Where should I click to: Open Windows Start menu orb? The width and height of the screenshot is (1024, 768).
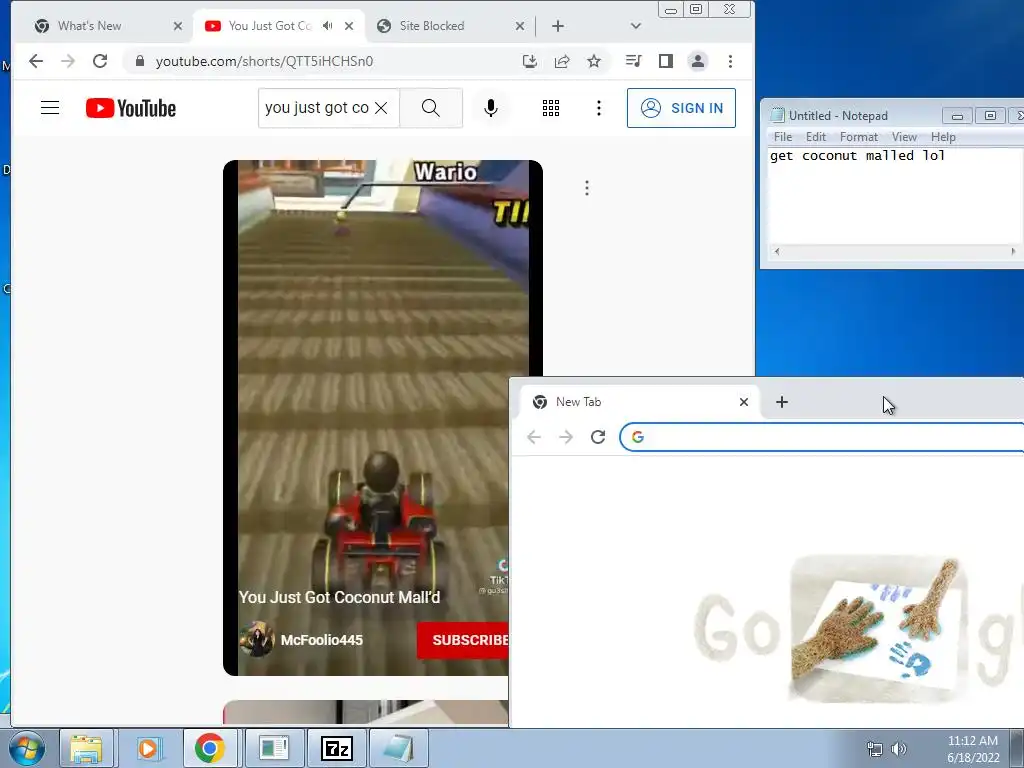click(27, 748)
